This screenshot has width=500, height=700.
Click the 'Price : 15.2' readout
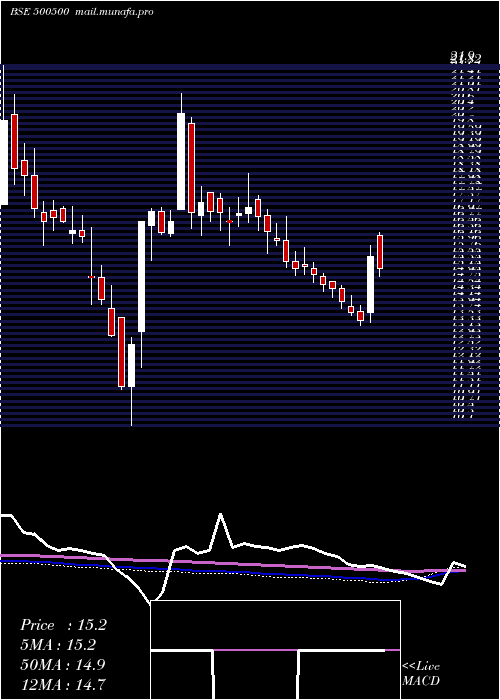[63, 625]
